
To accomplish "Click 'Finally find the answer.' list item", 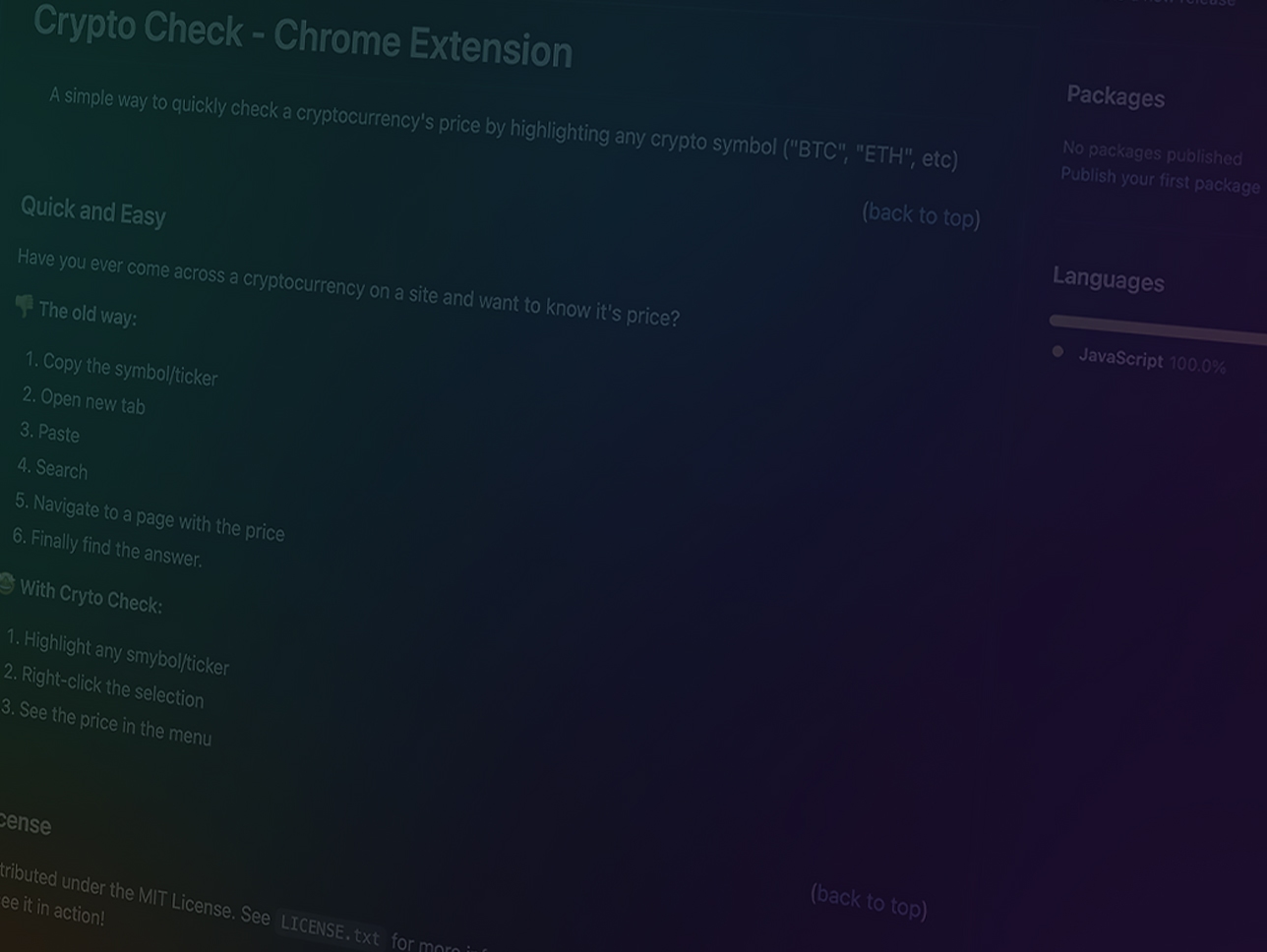I will point(116,548).
